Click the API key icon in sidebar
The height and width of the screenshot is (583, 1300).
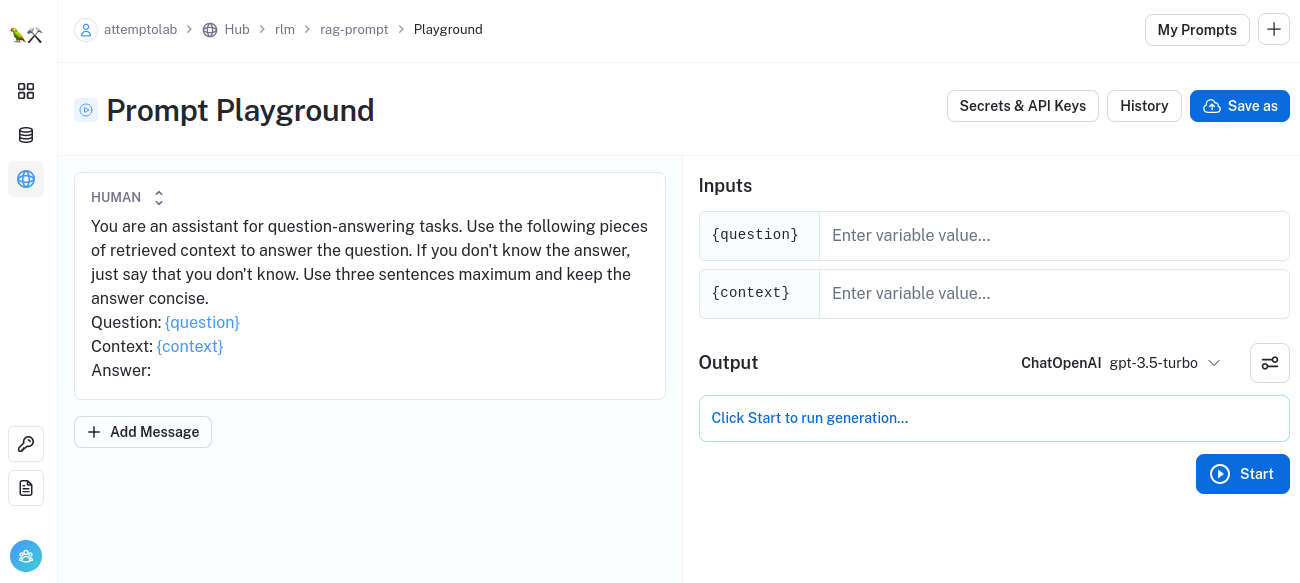point(26,444)
